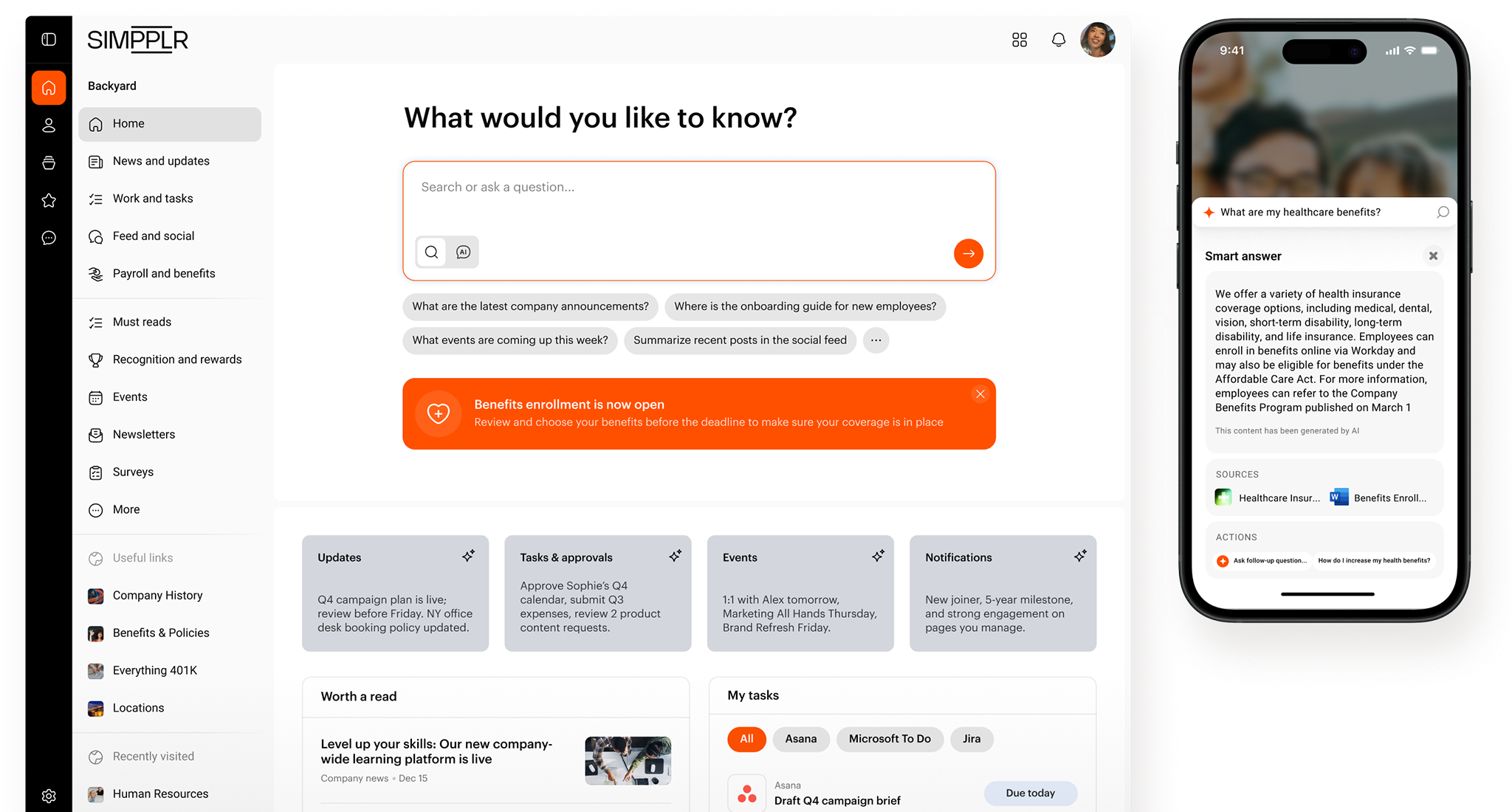
Task: Select latest company announcements suggestion
Action: click(530, 306)
